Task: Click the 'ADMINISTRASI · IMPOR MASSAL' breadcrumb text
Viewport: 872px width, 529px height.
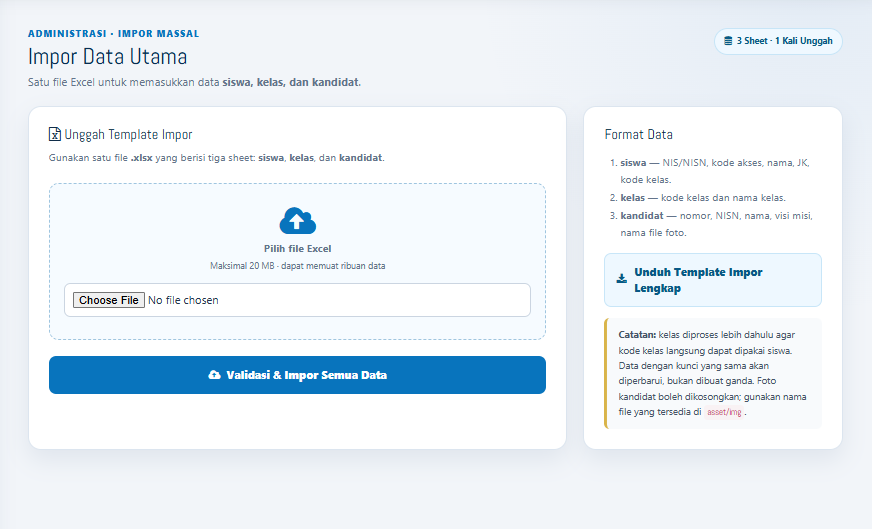Action: click(113, 33)
